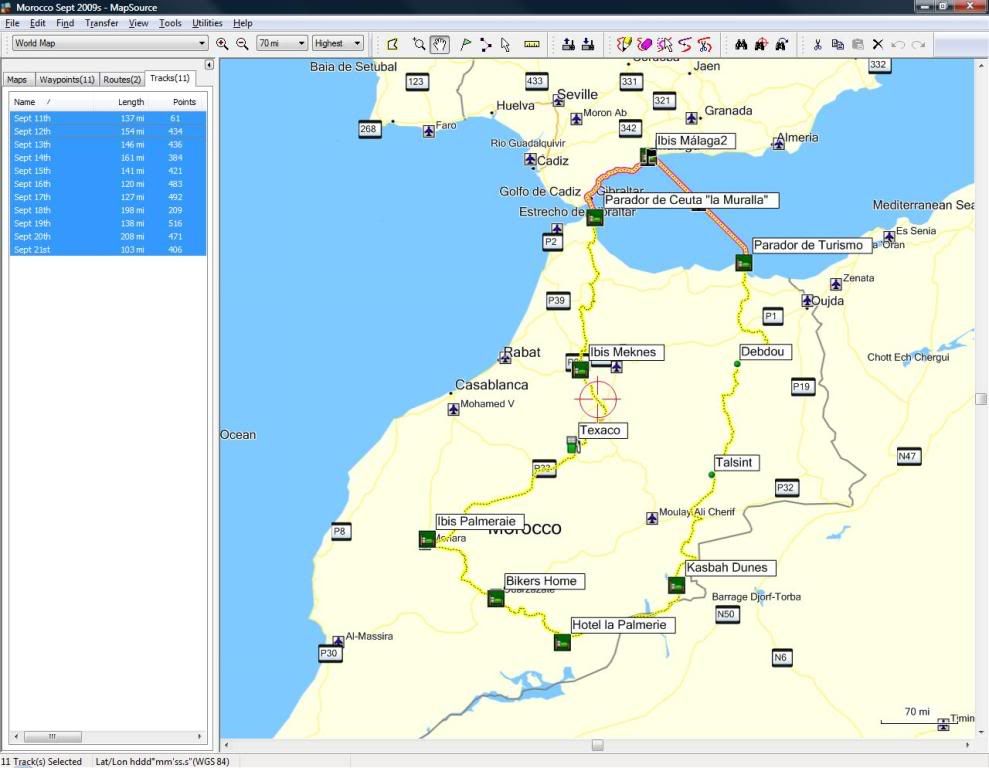This screenshot has width=989, height=768.
Task: Click the Delete X icon
Action: tap(877, 44)
